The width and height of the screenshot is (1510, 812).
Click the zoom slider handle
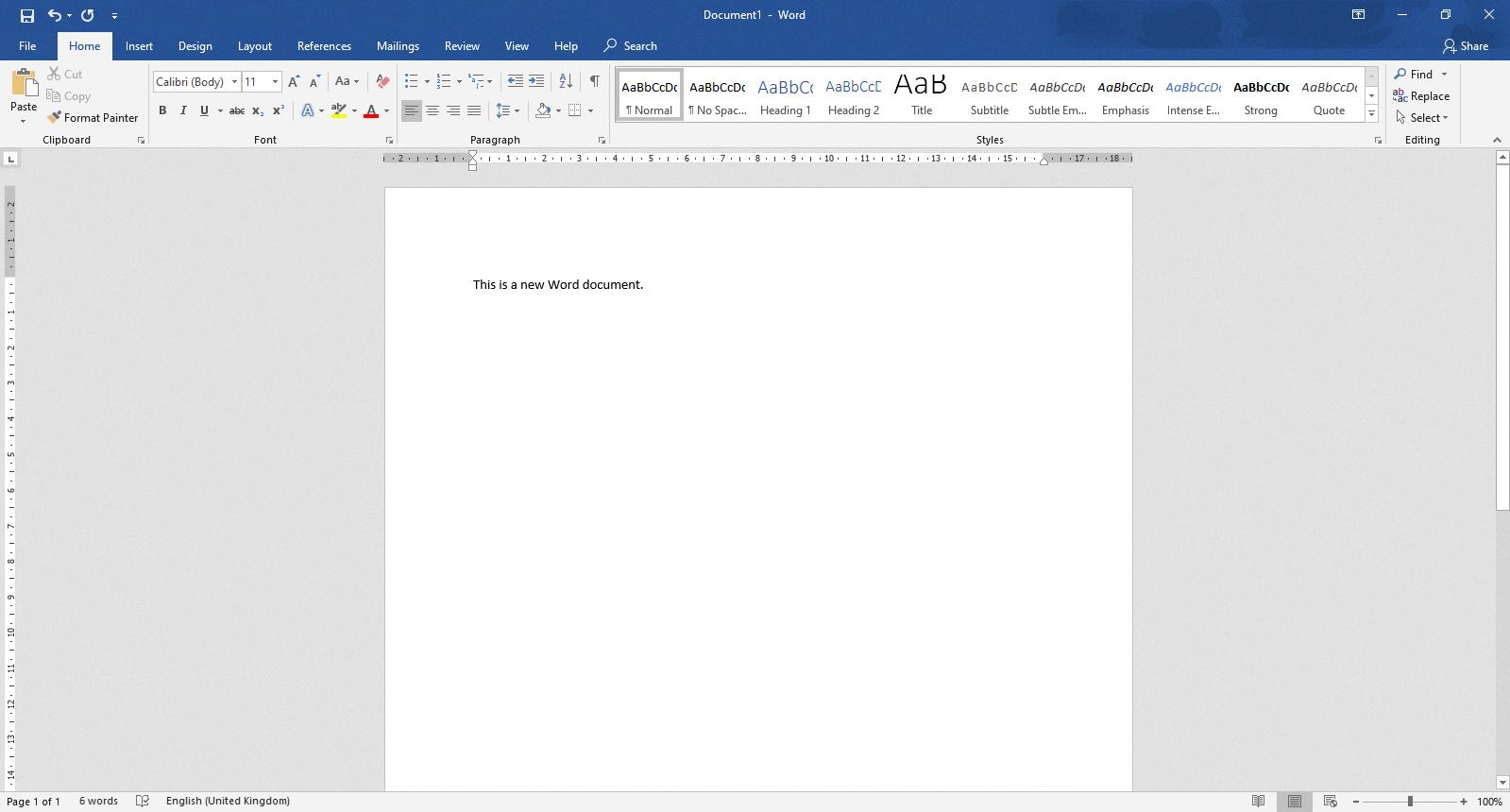(1410, 801)
